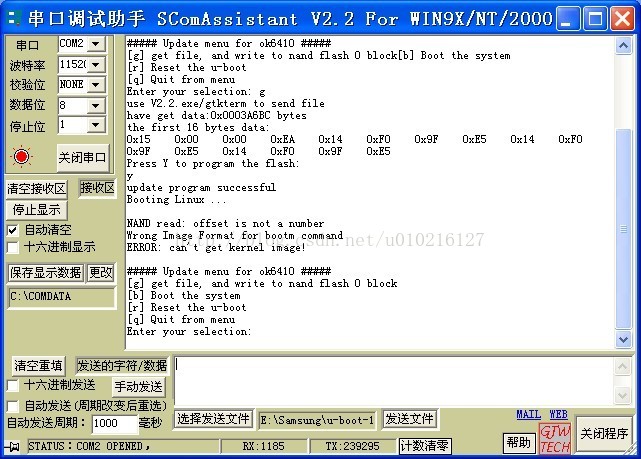Click the 帮助 button
The height and width of the screenshot is (459, 641).
(x=519, y=442)
